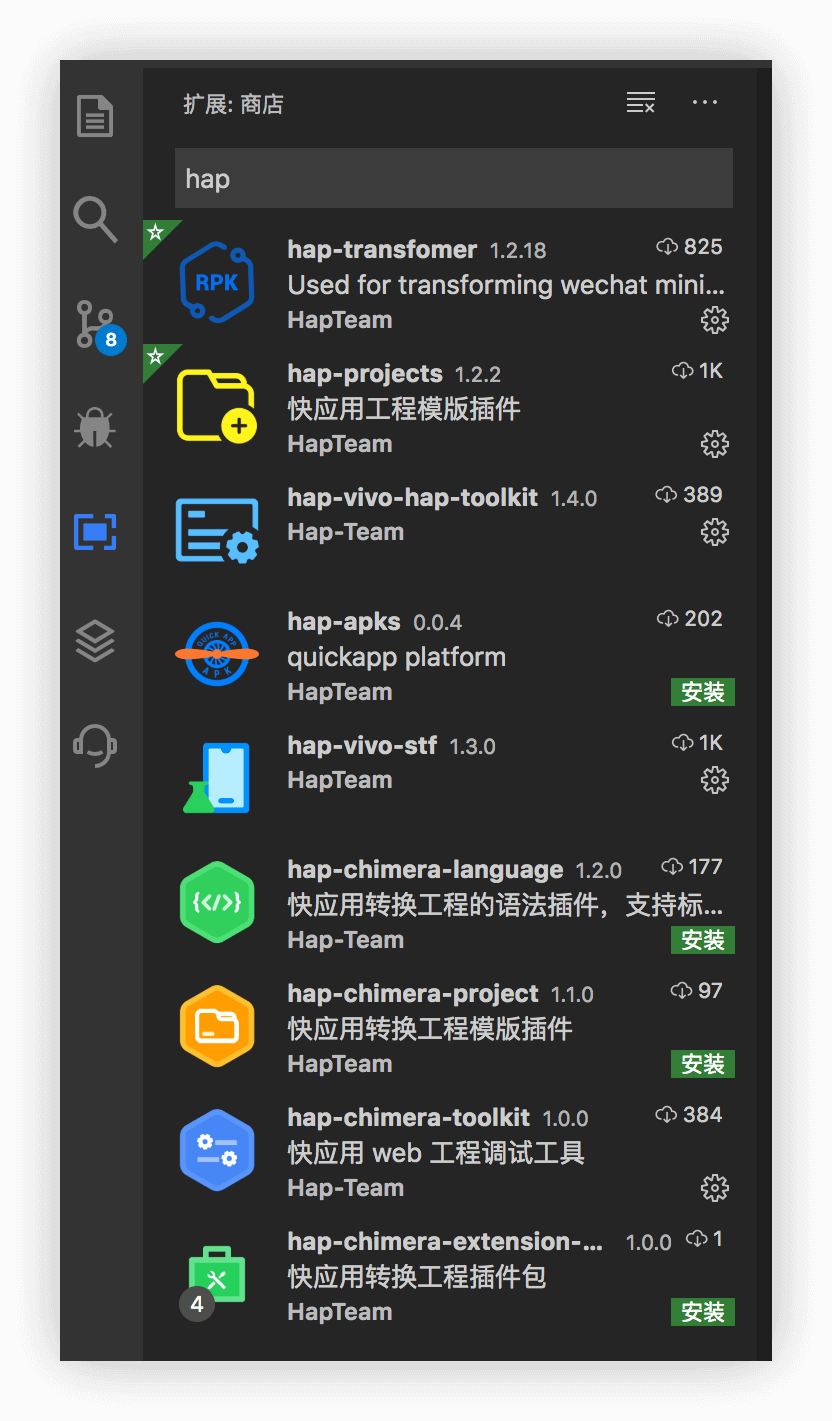Select the Extensions view icon

point(95,532)
